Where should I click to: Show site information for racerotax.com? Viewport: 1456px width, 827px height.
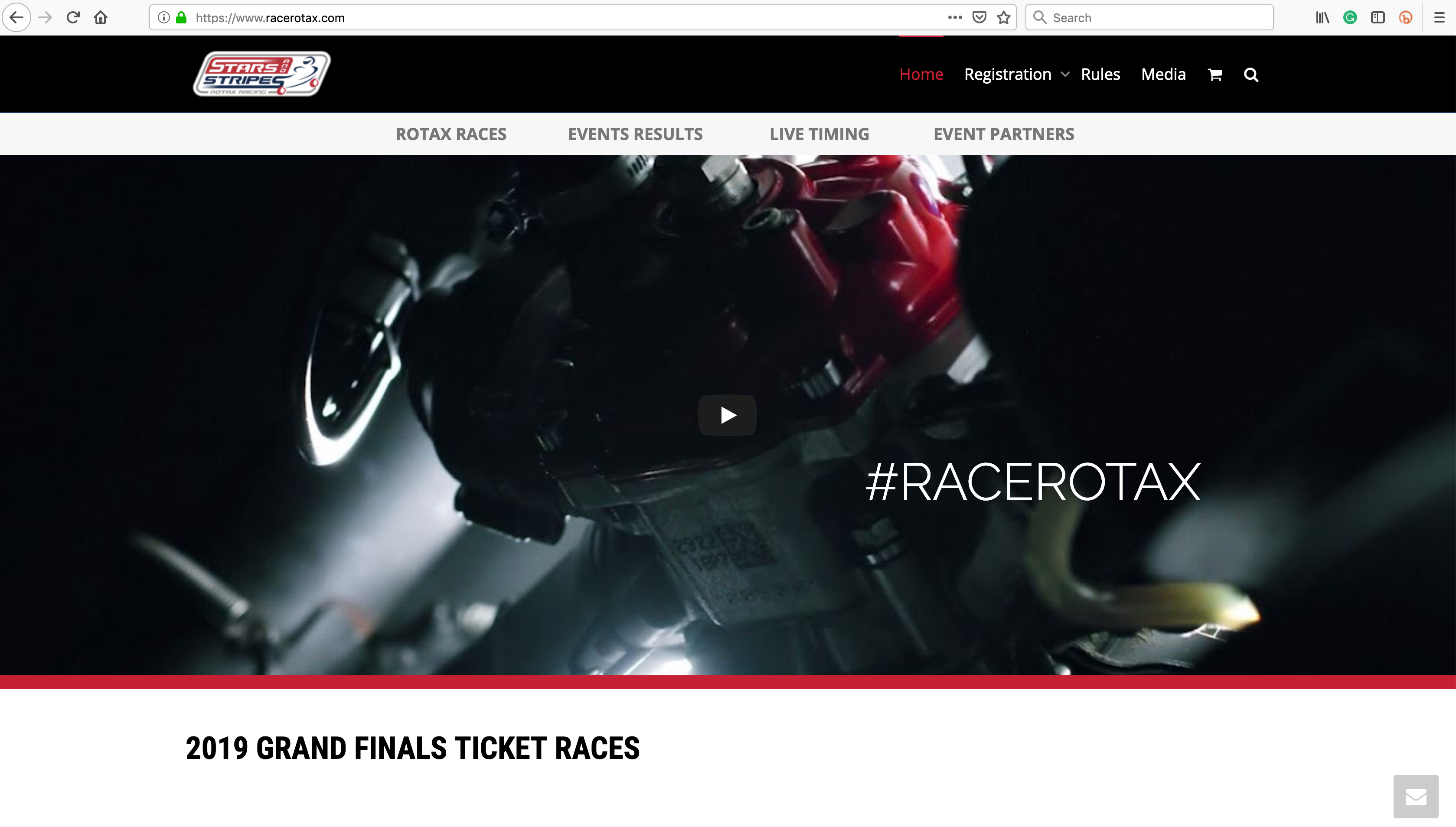point(163,18)
